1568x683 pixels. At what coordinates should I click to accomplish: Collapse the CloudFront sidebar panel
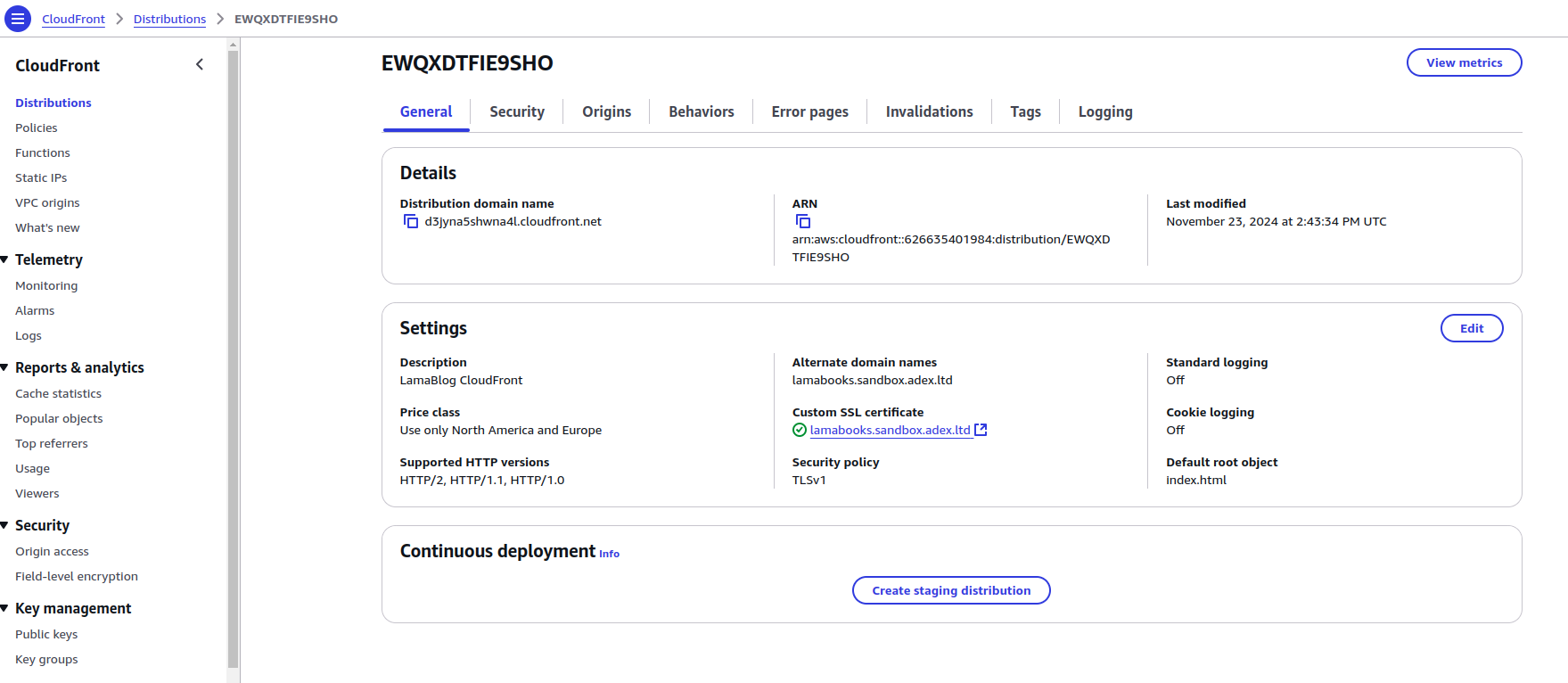(200, 64)
